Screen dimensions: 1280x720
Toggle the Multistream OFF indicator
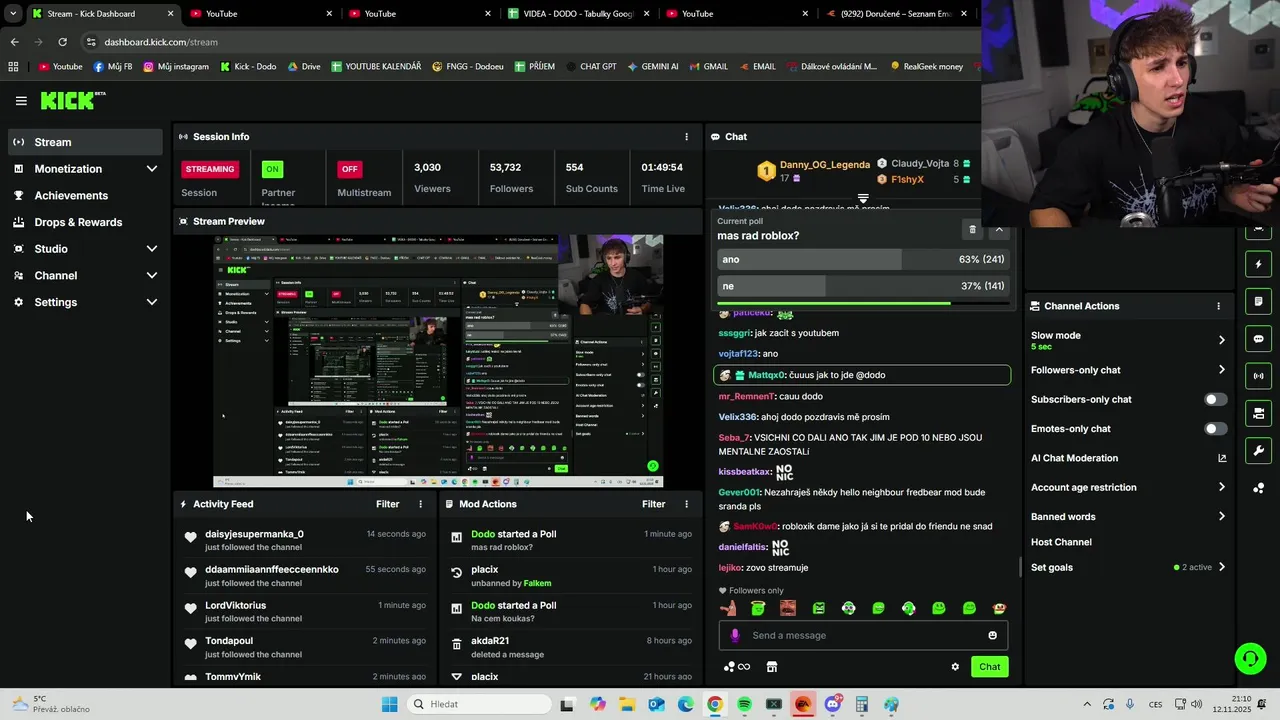pyautogui.click(x=349, y=169)
